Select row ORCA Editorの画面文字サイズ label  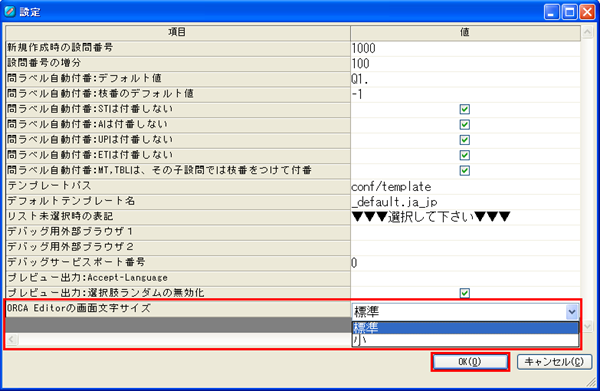[178, 309]
